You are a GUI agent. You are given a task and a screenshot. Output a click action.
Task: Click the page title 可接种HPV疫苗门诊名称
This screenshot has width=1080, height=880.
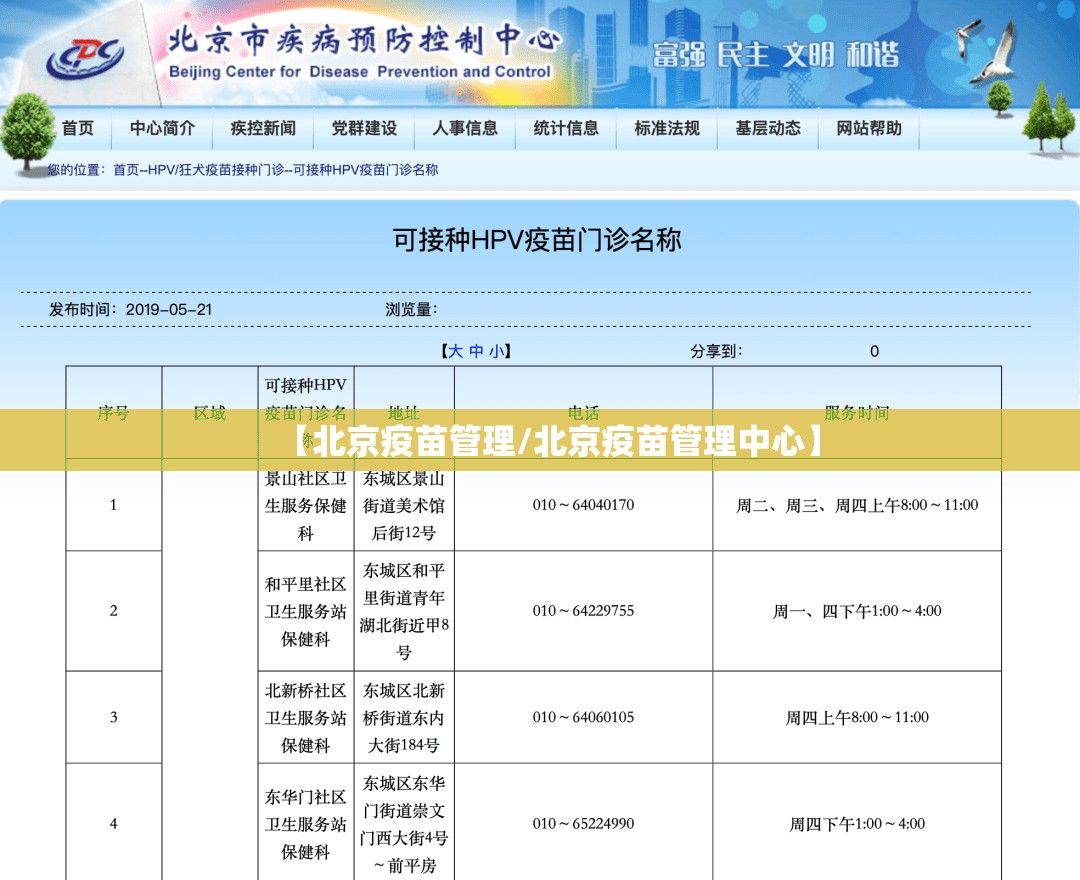tap(537, 240)
